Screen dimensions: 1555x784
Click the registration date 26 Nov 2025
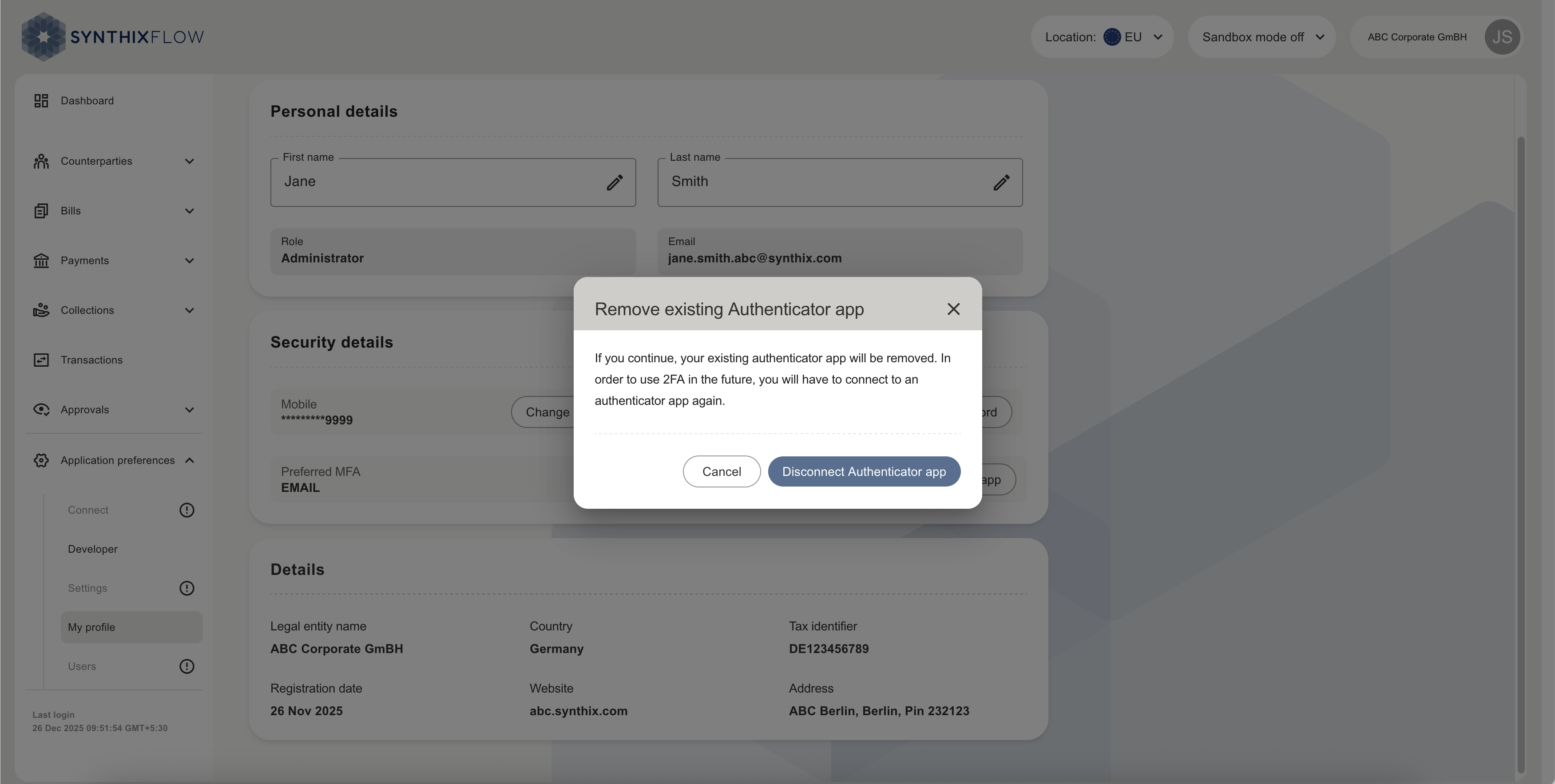click(306, 711)
